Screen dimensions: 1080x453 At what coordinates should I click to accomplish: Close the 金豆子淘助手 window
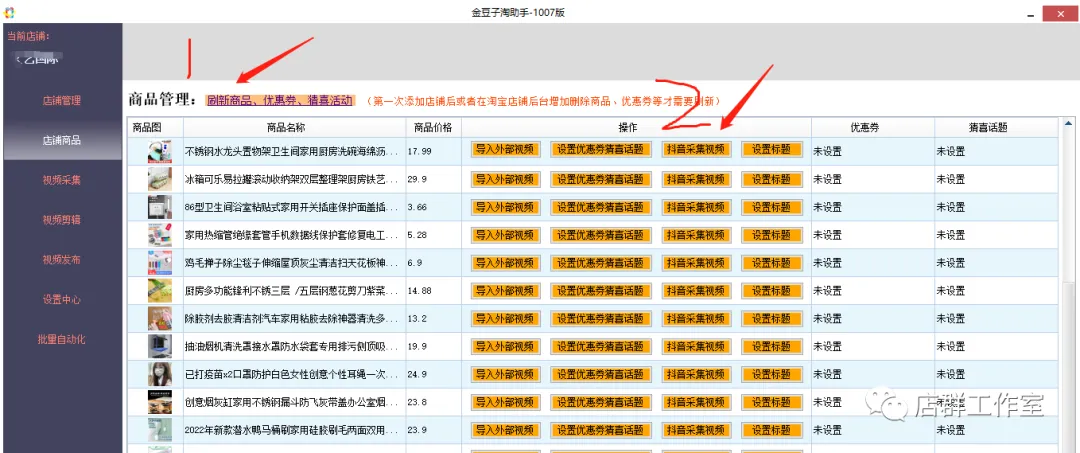pyautogui.click(x=1061, y=14)
